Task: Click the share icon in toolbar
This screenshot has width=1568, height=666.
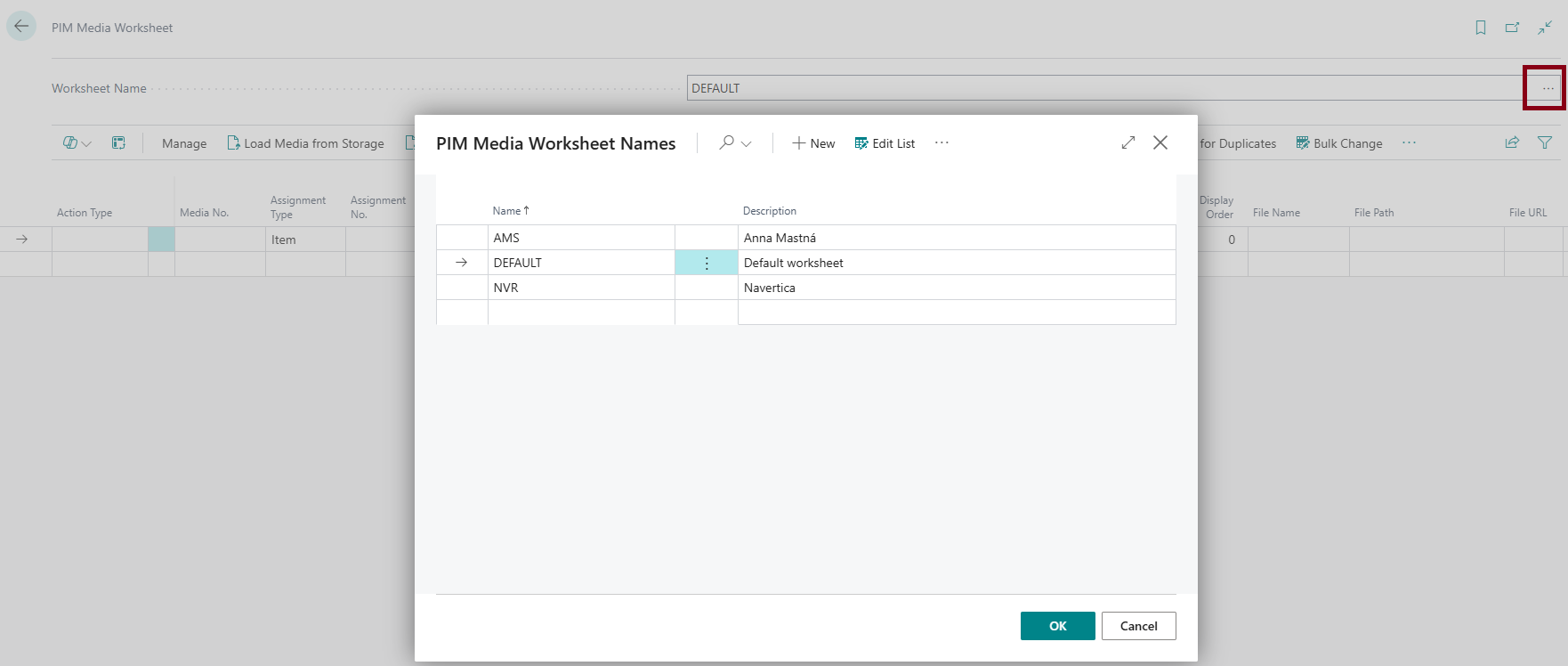Action: (1512, 142)
